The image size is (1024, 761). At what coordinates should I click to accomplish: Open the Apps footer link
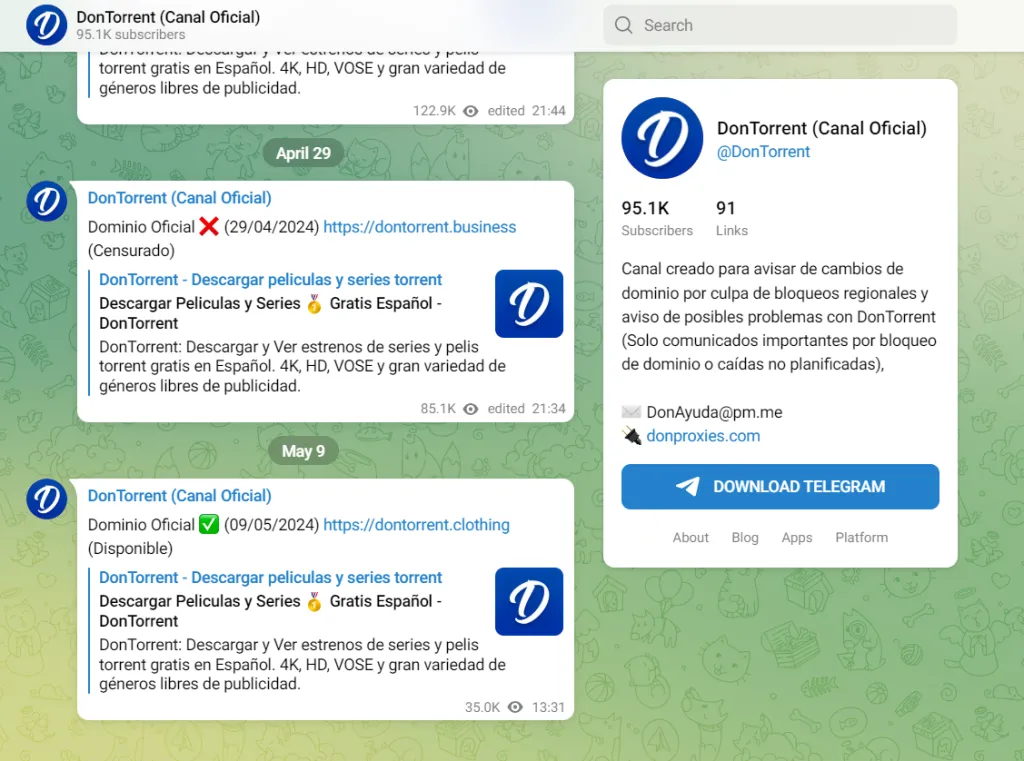tap(797, 538)
